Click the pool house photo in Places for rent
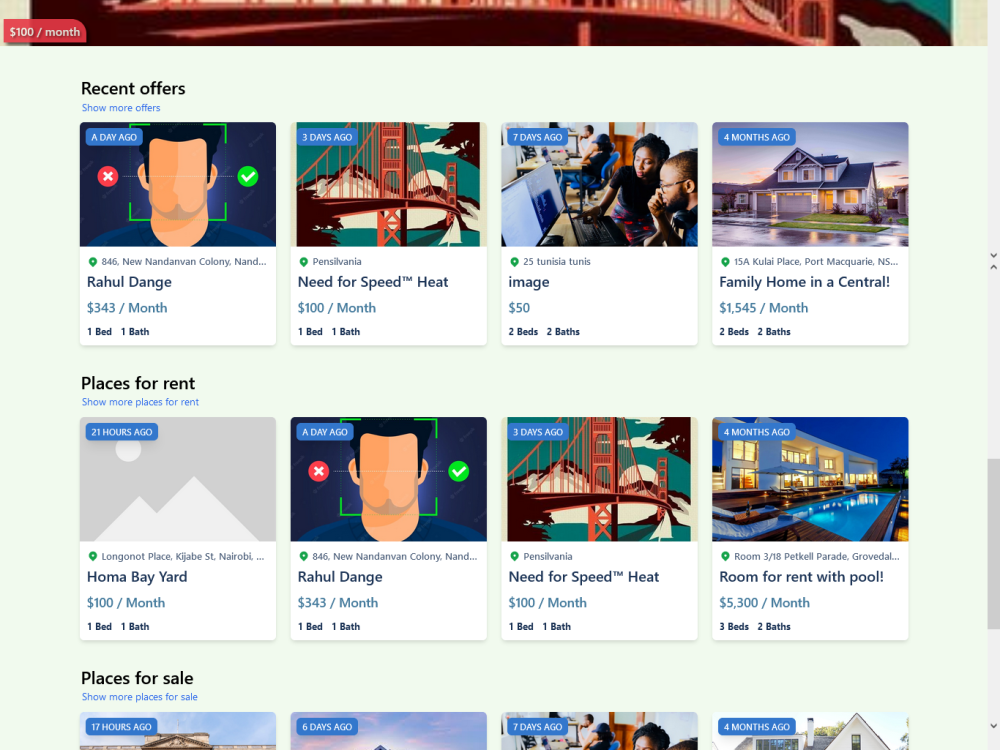 (x=810, y=479)
